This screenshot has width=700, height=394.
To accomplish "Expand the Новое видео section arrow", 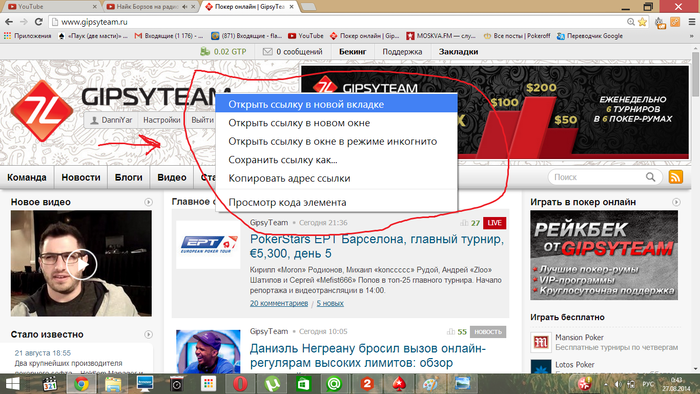I will 148,202.
